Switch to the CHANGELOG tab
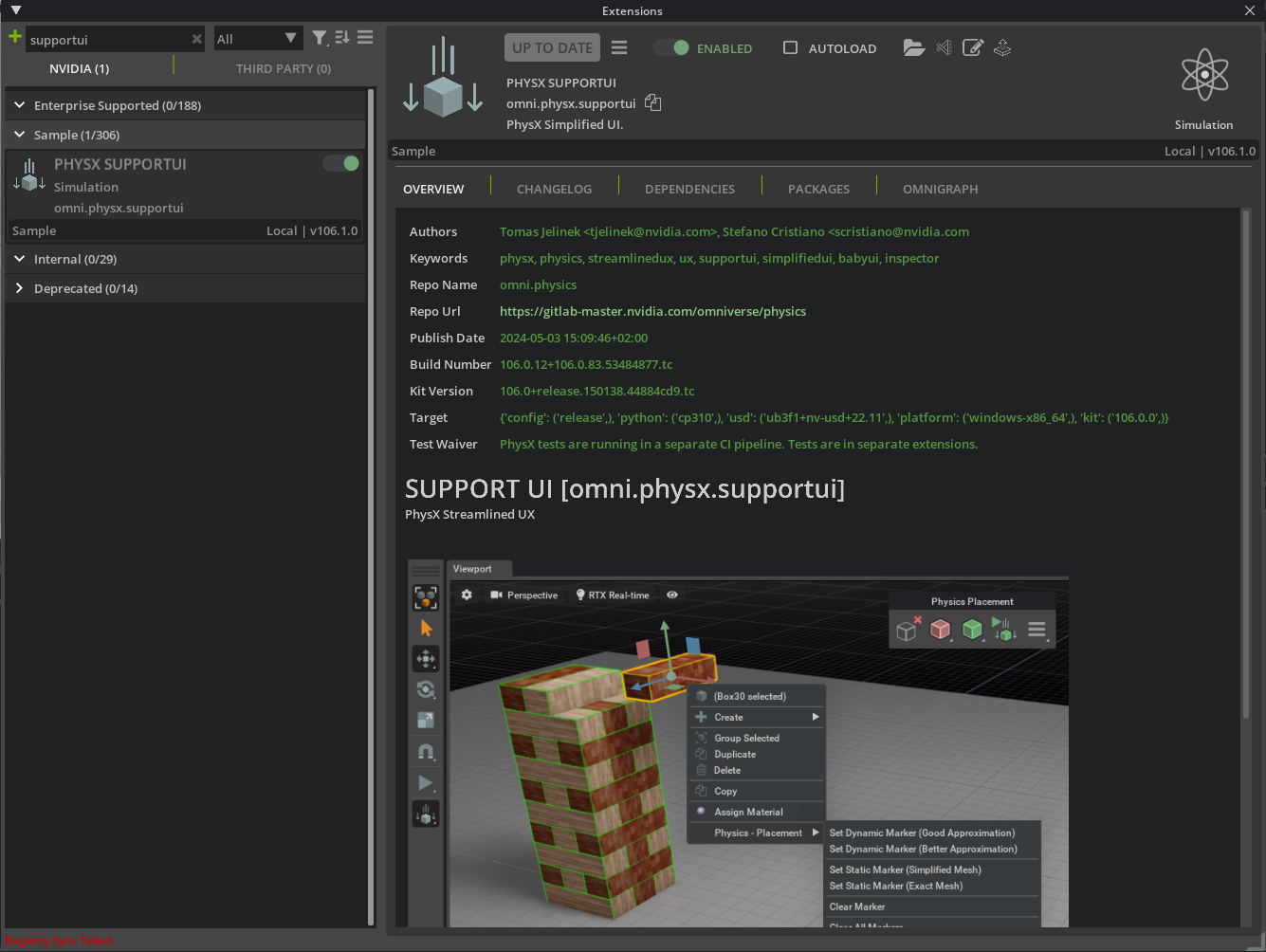 point(554,189)
